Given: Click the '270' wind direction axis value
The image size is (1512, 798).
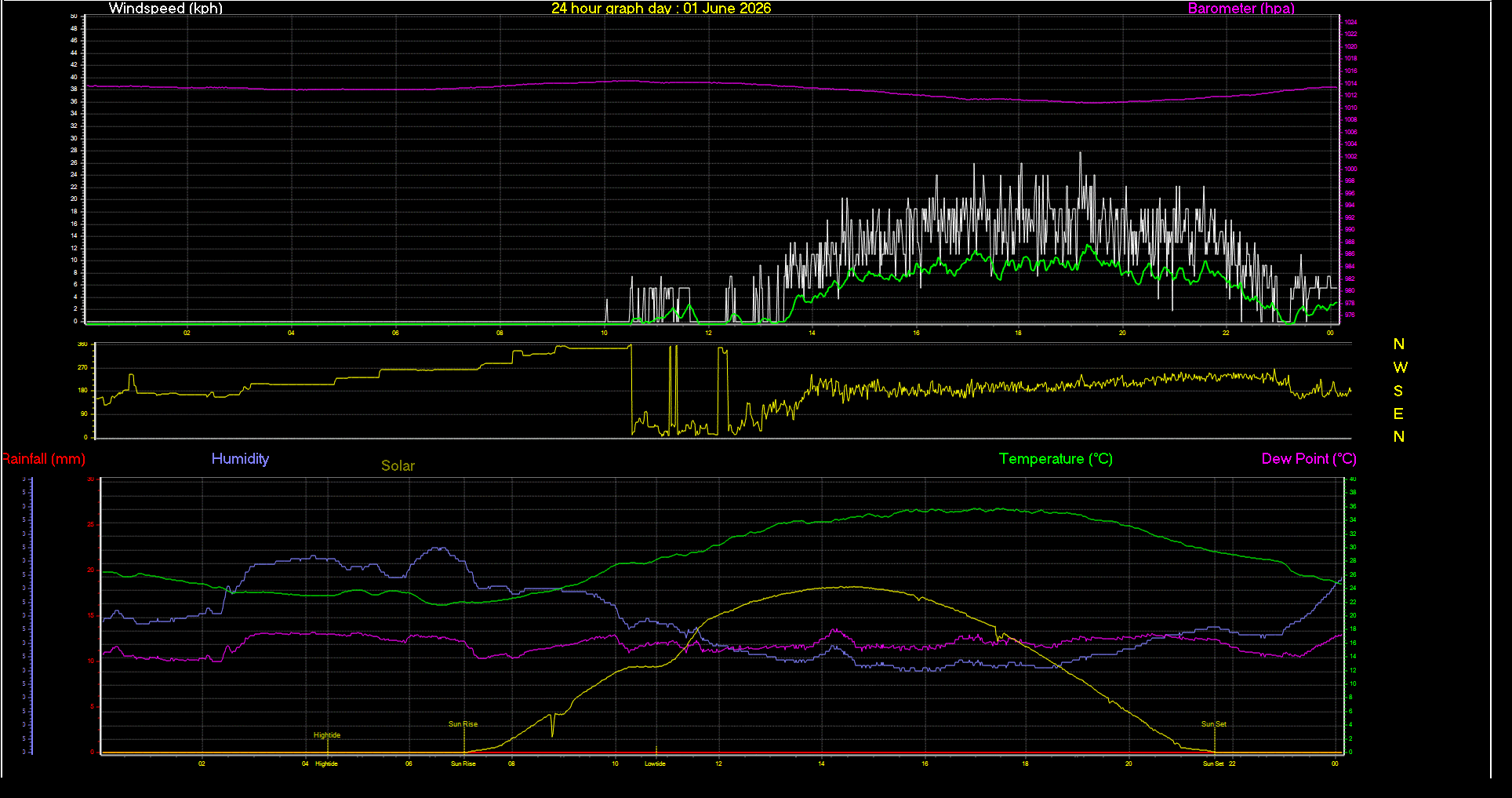Looking at the screenshot, I should coord(82,367).
